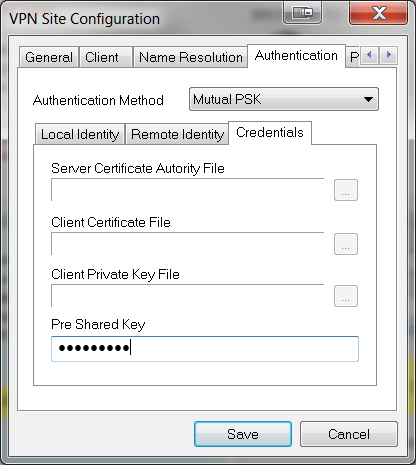Screen dimensions: 416x465
Task: Click the Client Certificate File text field
Action: point(188,244)
